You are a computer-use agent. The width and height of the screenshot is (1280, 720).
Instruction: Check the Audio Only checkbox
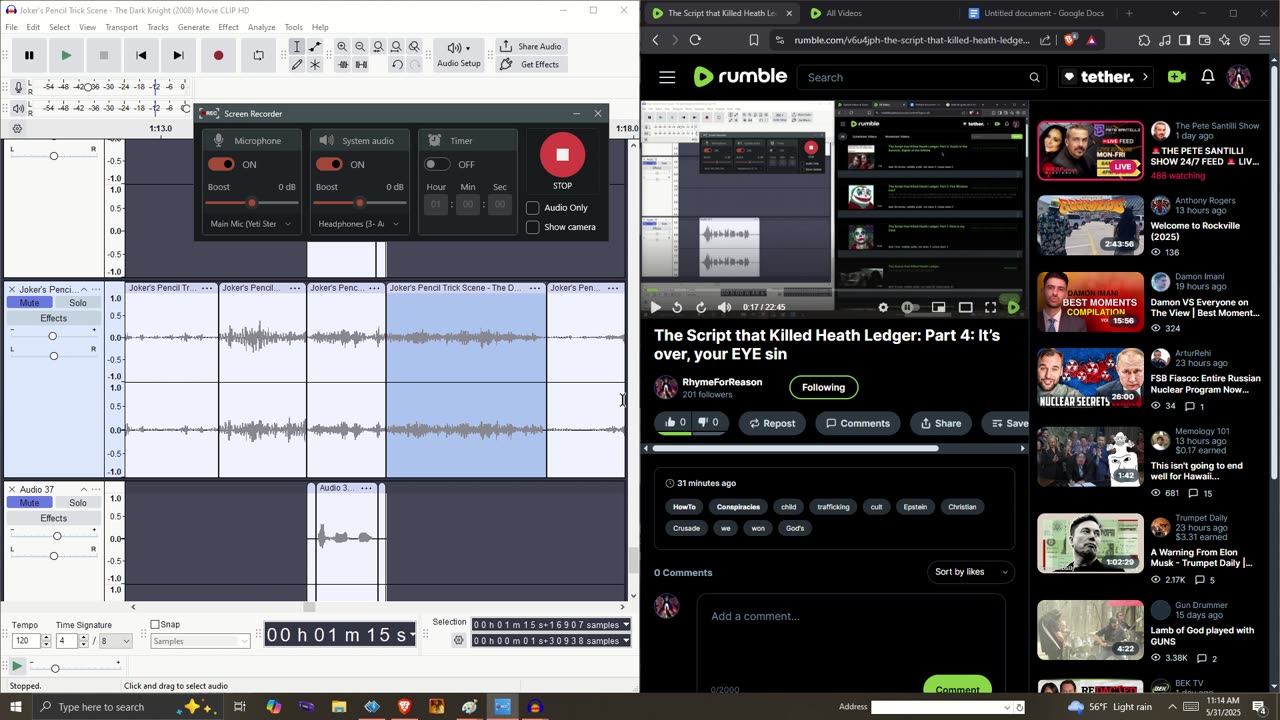click(x=533, y=208)
